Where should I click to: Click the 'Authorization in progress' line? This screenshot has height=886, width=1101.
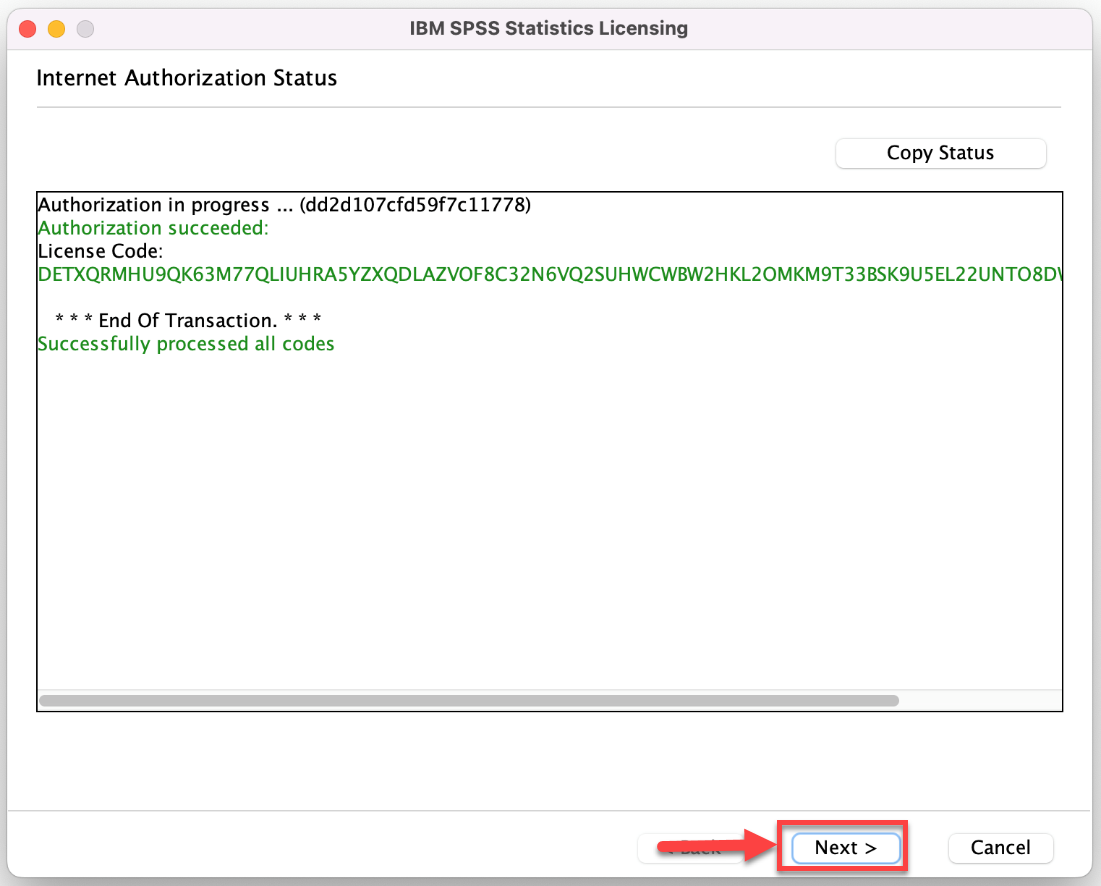point(284,204)
